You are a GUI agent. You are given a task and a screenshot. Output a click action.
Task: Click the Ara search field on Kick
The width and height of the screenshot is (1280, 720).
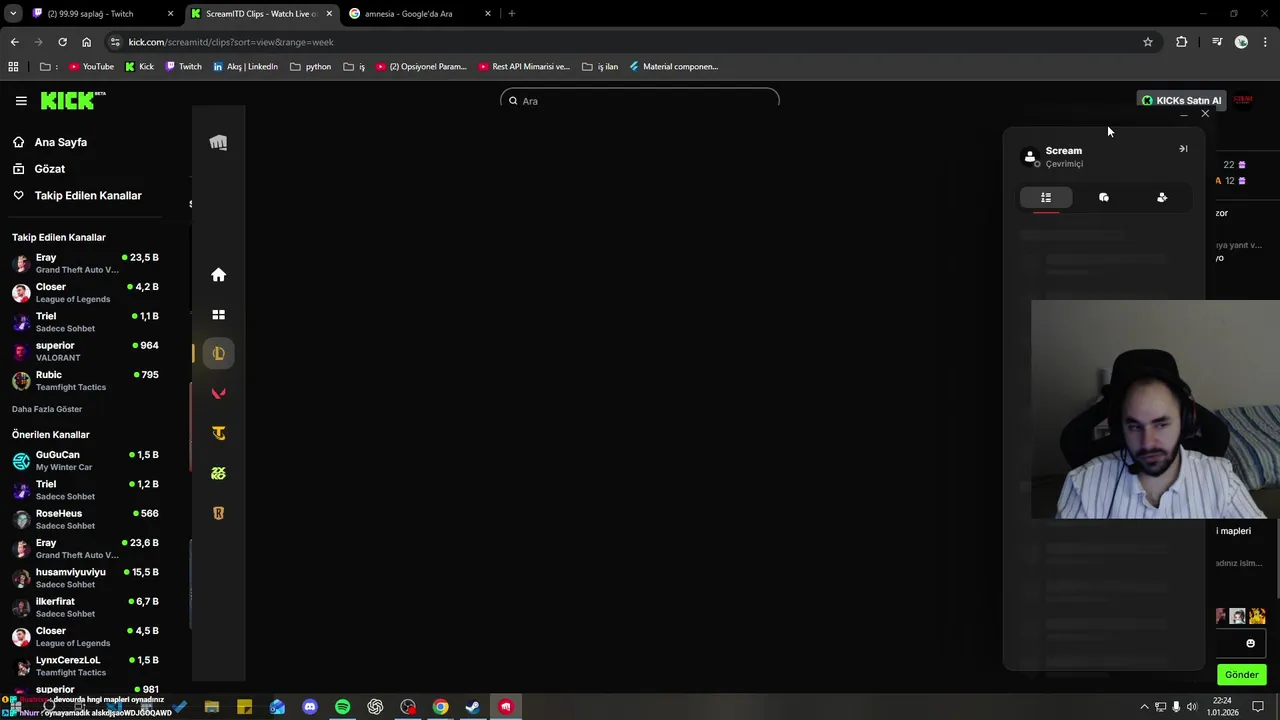pos(640,100)
